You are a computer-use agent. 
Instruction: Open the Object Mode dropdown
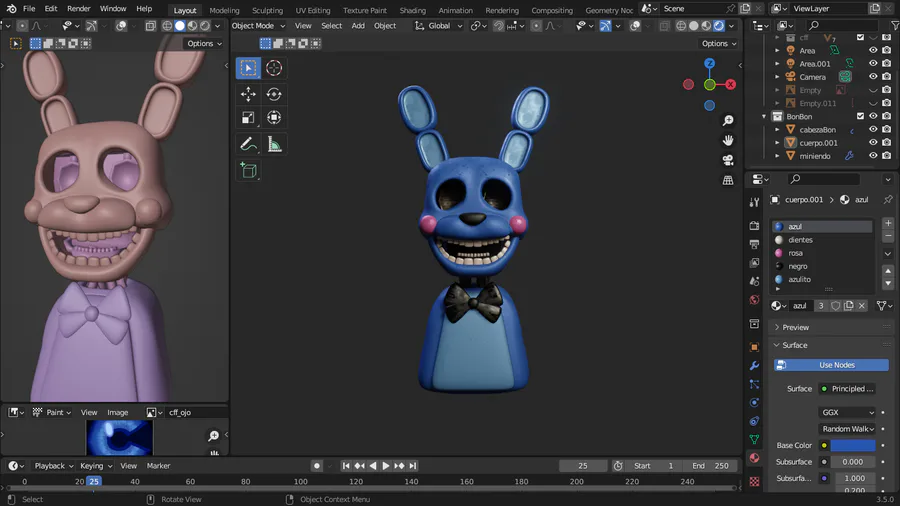tap(256, 26)
